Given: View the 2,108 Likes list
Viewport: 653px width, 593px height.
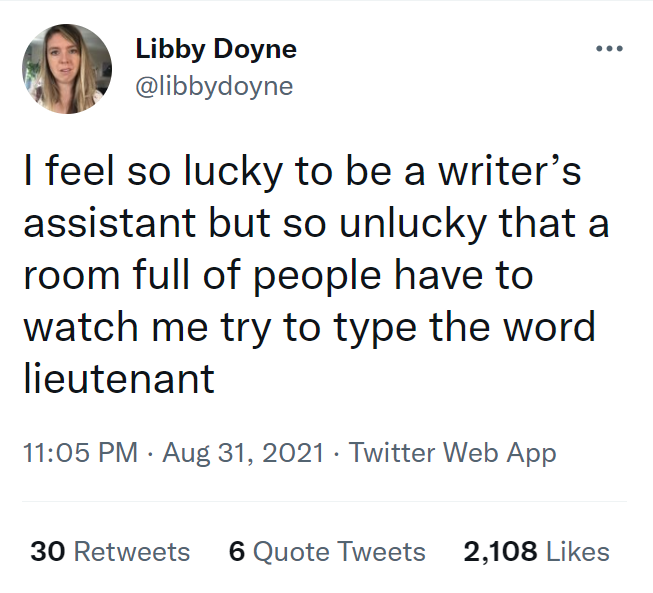Looking at the screenshot, I should click(x=536, y=551).
